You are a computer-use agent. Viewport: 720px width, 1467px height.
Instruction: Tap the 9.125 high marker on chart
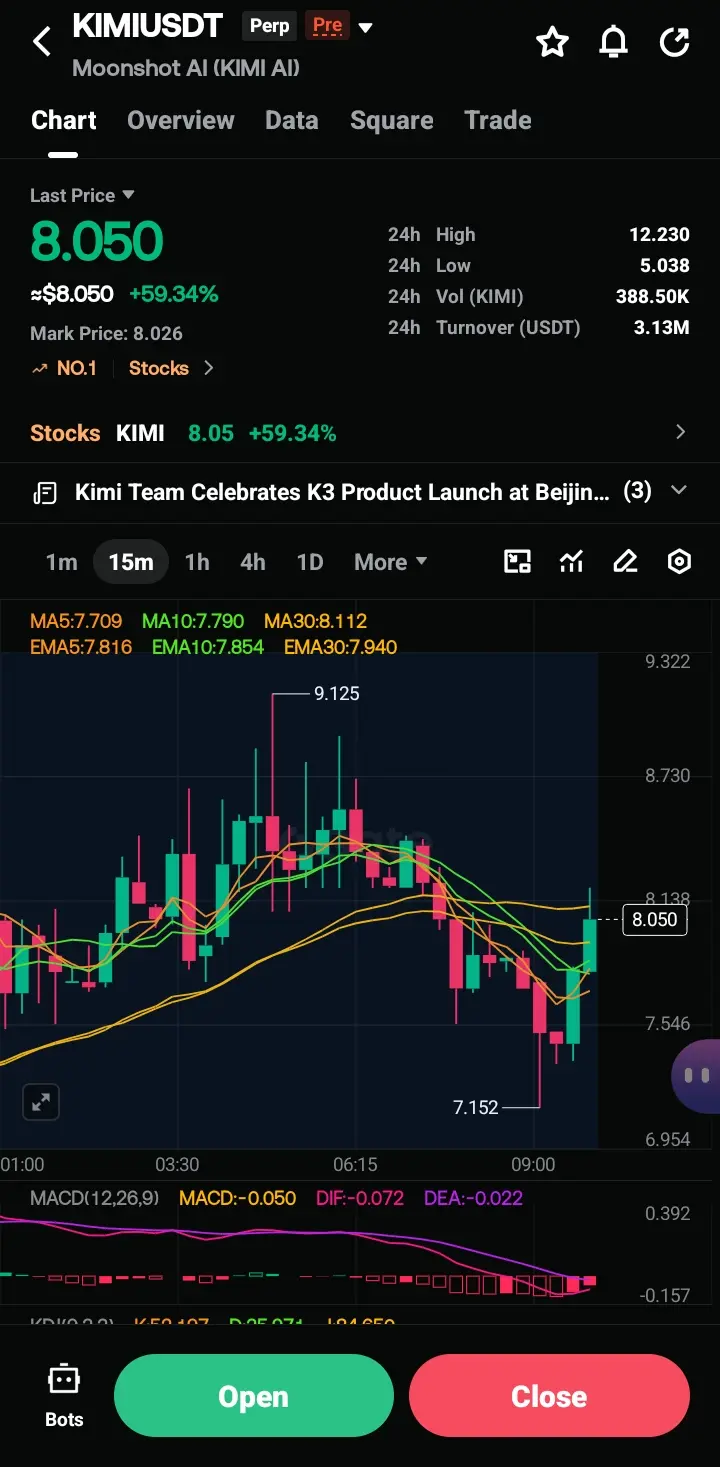click(x=336, y=693)
